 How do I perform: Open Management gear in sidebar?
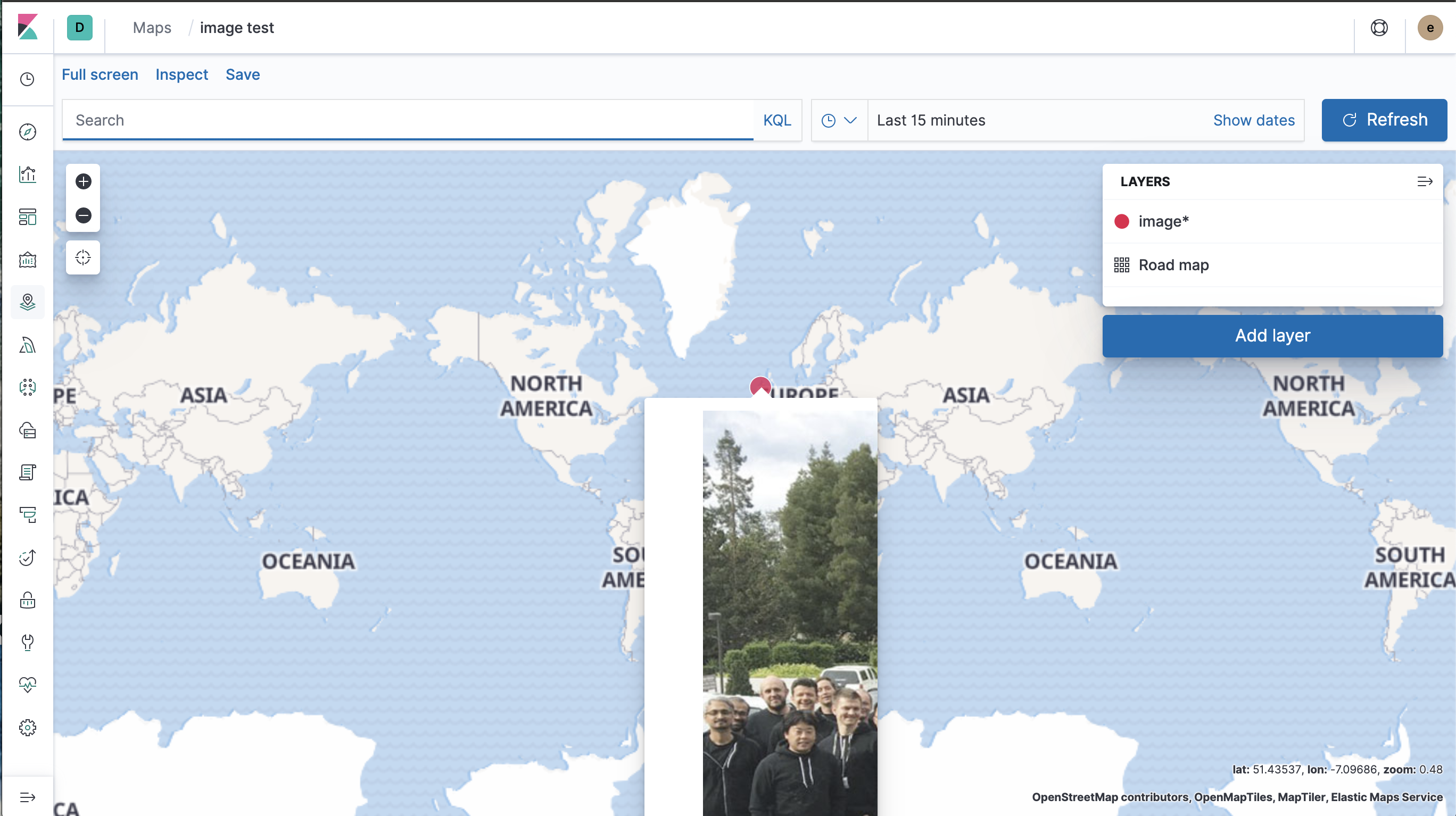27,727
